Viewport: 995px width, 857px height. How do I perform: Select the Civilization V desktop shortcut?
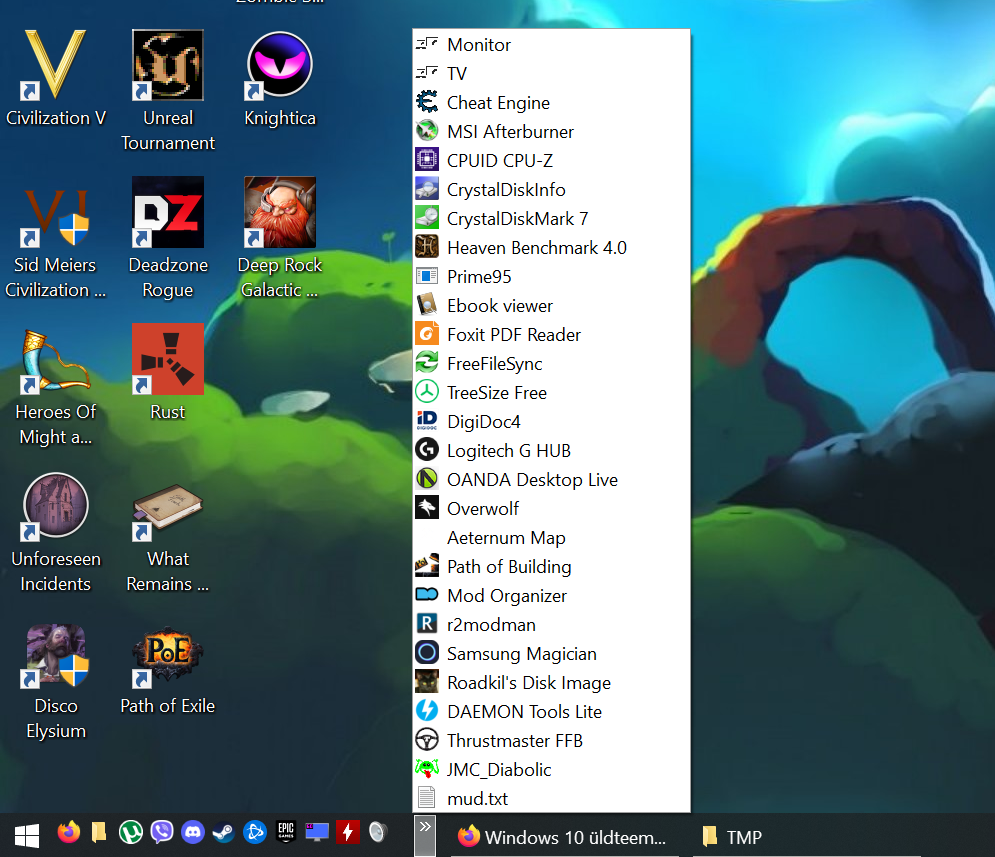pyautogui.click(x=56, y=78)
